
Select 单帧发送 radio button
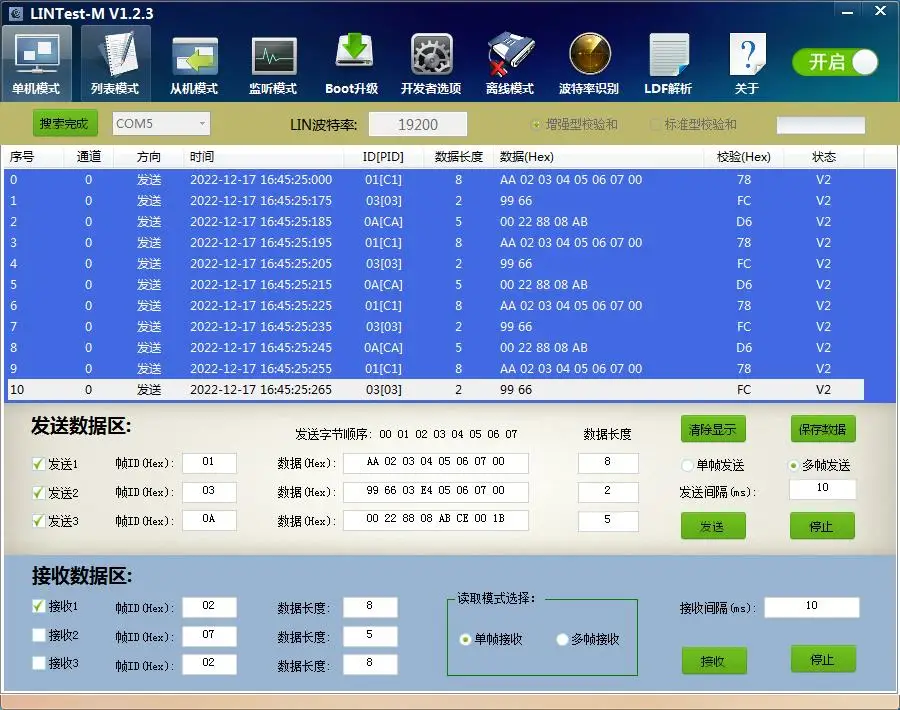tap(688, 465)
